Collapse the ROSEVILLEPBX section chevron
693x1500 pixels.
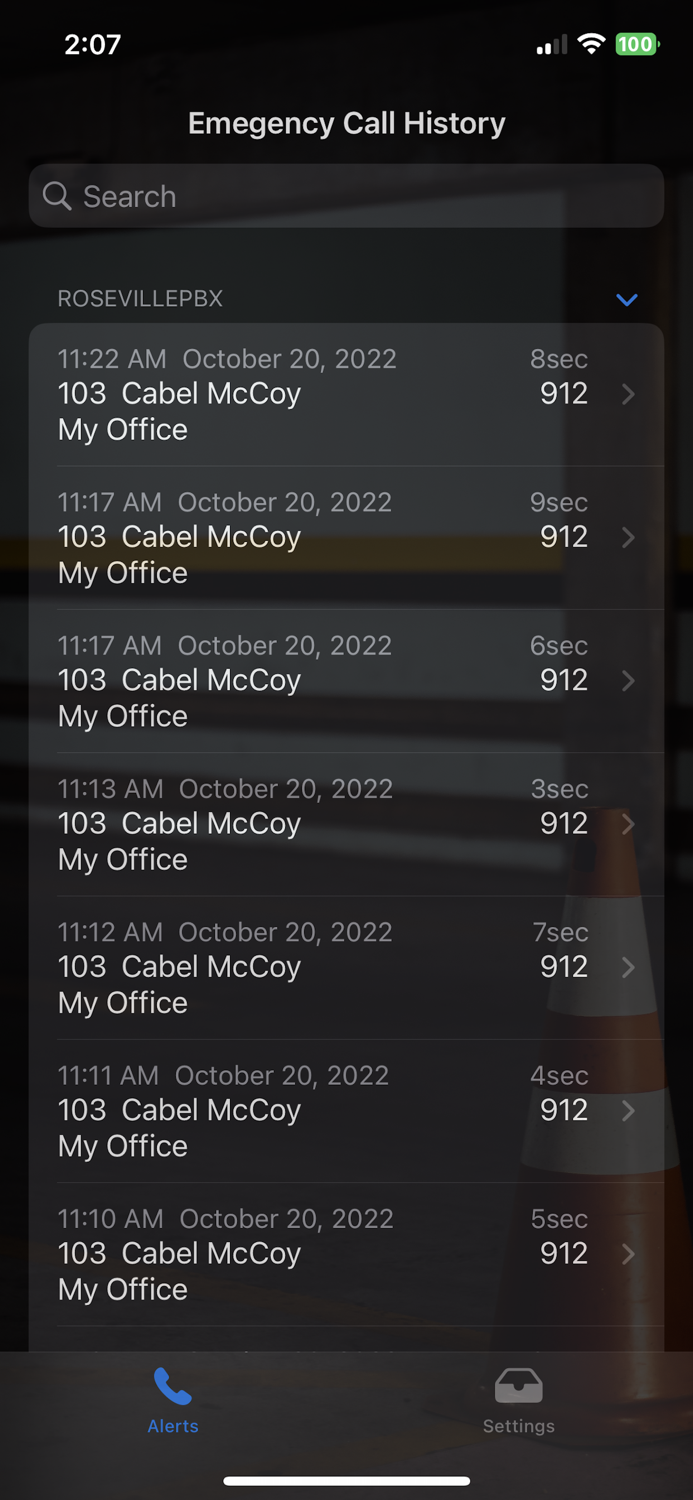[626, 299]
